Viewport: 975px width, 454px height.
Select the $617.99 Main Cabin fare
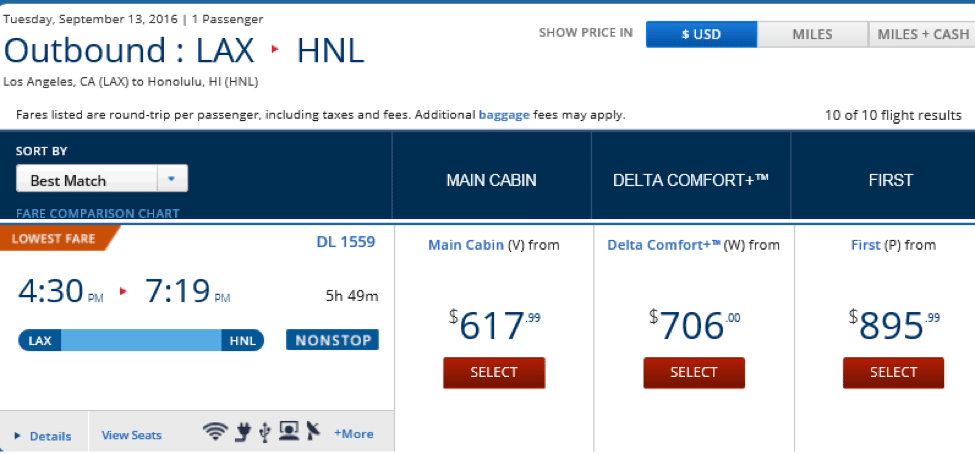(x=494, y=373)
